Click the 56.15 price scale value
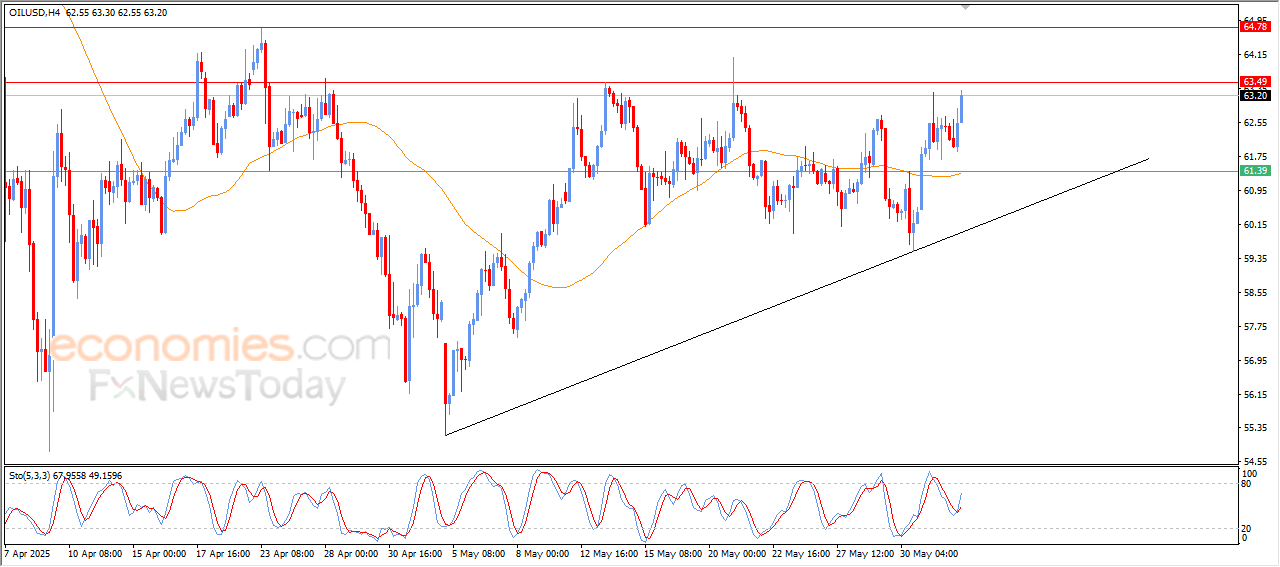 [1255, 394]
